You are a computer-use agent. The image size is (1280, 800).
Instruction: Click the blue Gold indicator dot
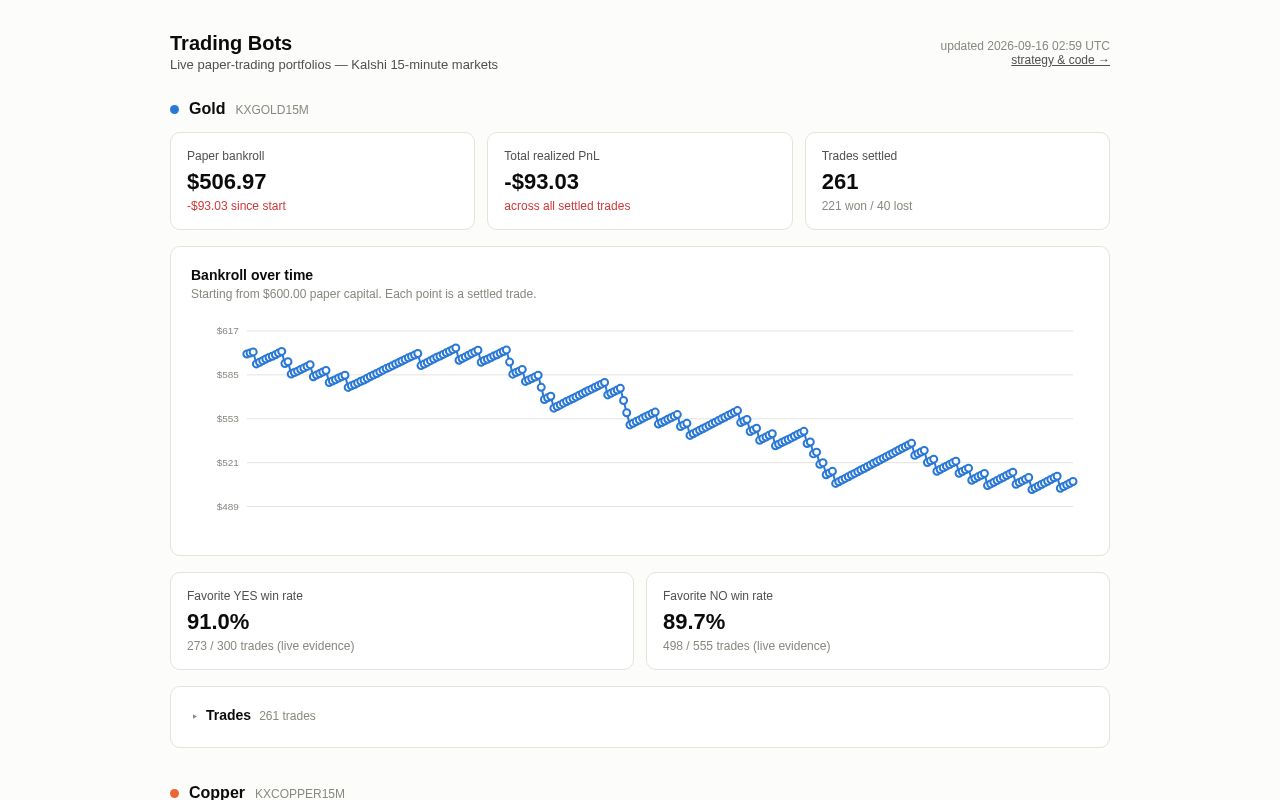(x=174, y=109)
